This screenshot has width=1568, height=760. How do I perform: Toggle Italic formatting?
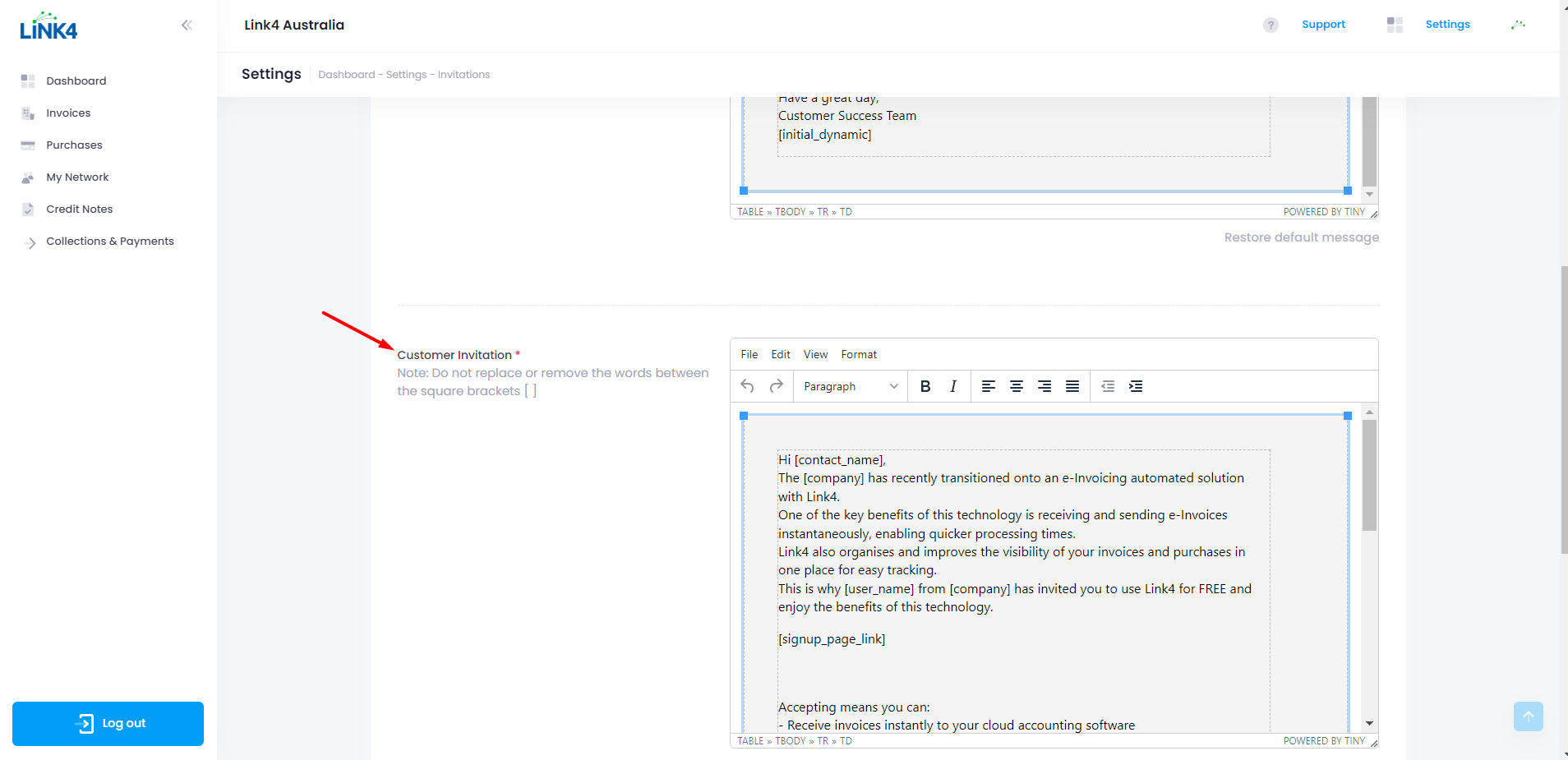[x=953, y=386]
